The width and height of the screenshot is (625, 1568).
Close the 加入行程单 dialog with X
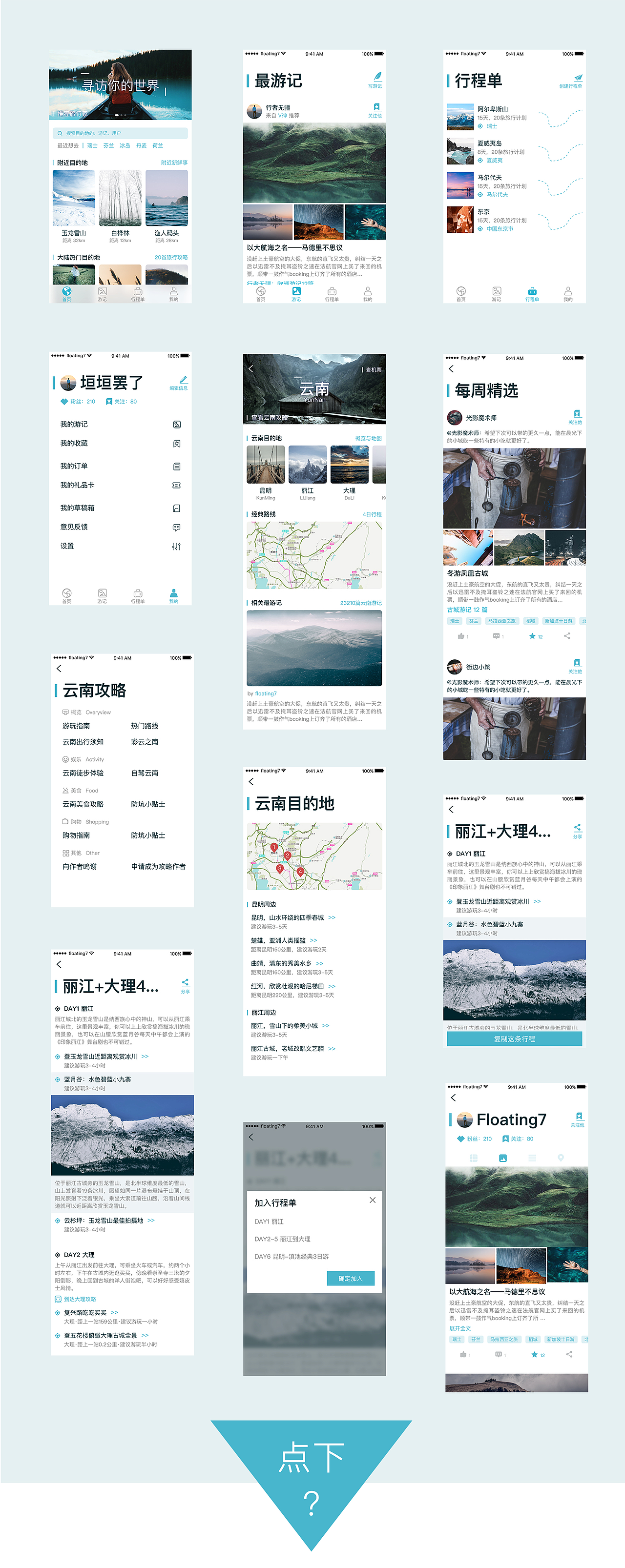click(x=372, y=1200)
